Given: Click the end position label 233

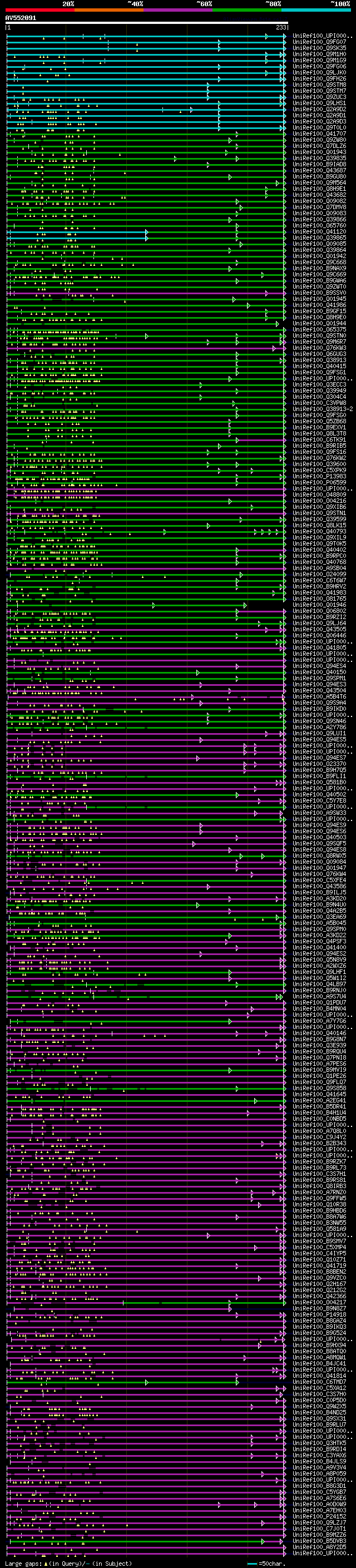Looking at the screenshot, I should (x=281, y=27).
